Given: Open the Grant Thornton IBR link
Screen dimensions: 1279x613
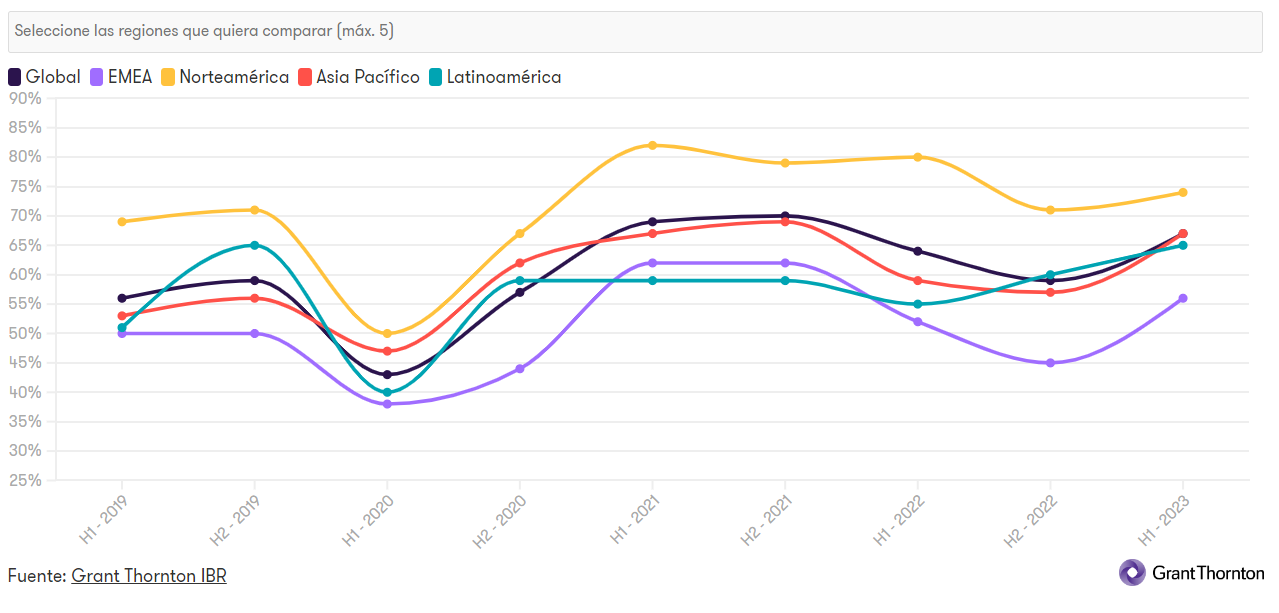Looking at the screenshot, I should click(148, 576).
